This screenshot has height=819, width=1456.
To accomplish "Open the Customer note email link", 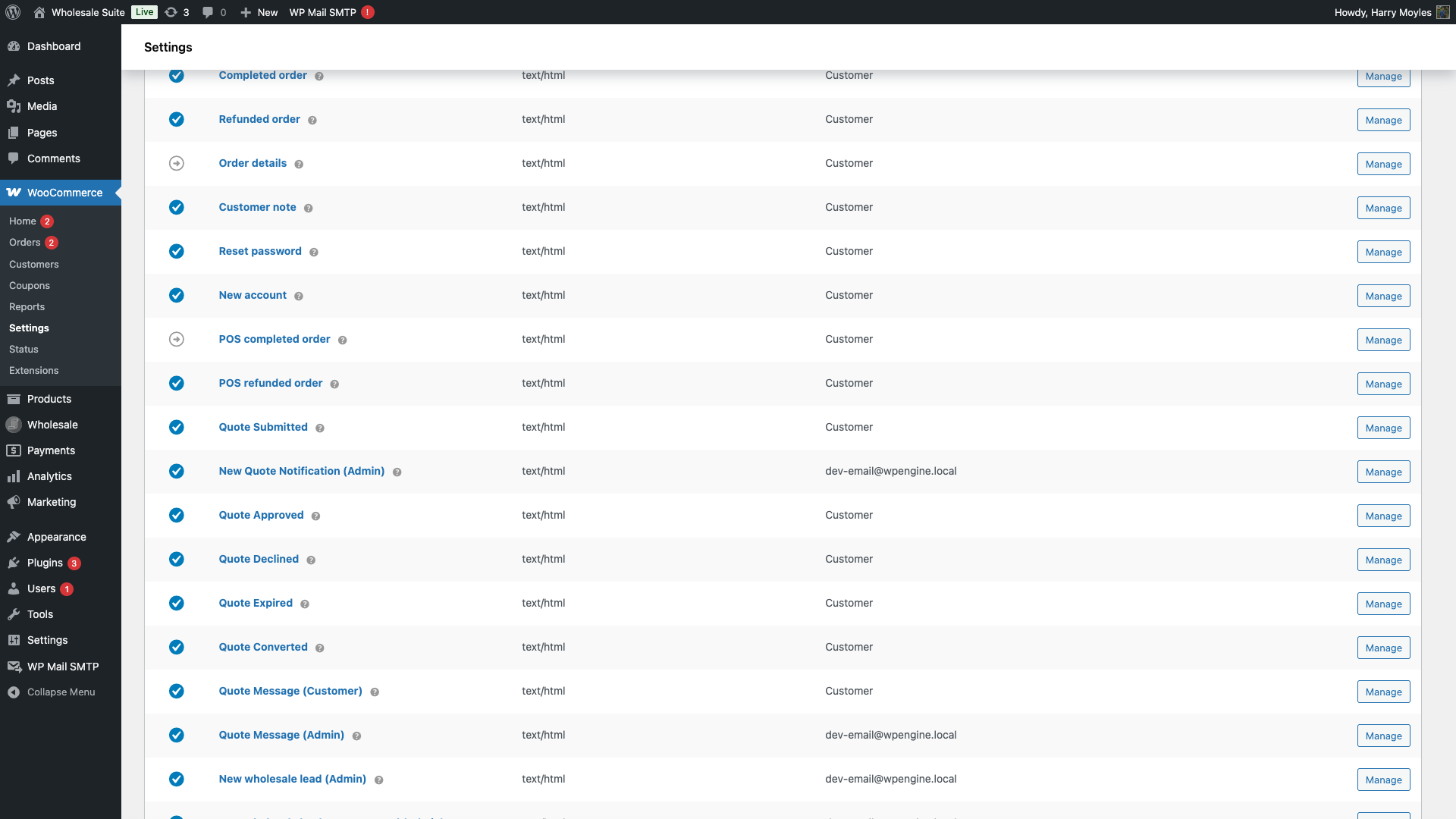I will point(257,207).
